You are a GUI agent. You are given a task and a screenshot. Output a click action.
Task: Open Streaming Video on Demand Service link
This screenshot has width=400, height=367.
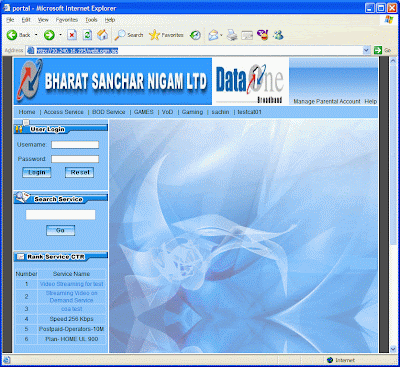point(71,297)
